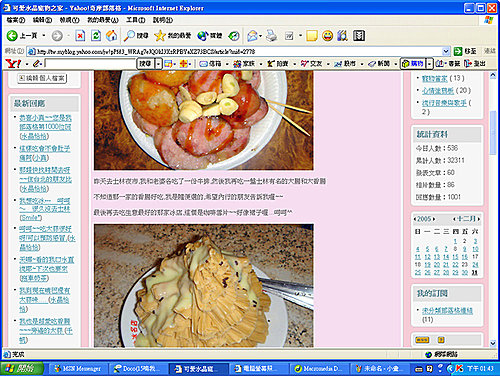500x376 pixels.
Task: Open the 檔案 (File) menu
Action: click(x=16, y=20)
